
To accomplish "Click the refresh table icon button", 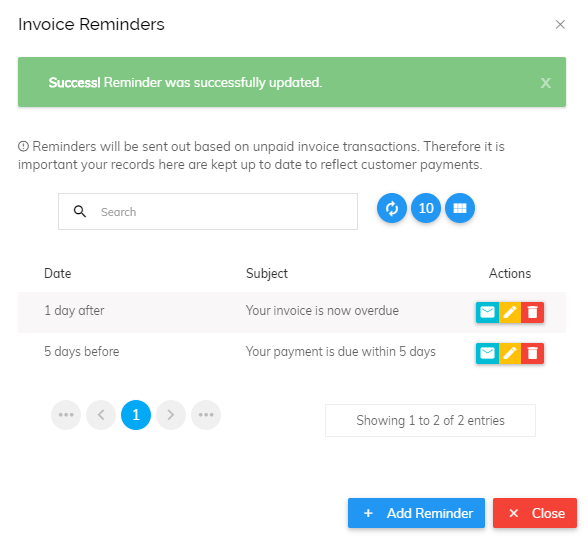I will point(392,208).
